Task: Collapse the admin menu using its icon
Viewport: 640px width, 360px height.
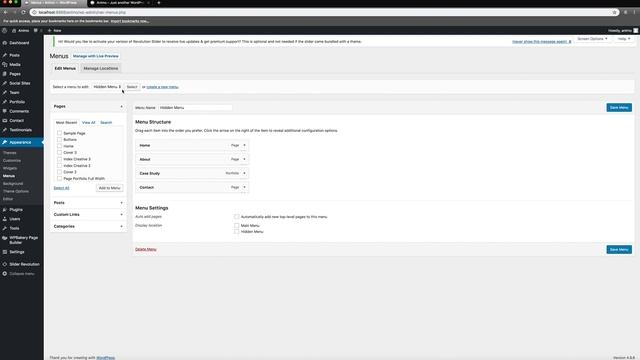Action: coord(4,273)
